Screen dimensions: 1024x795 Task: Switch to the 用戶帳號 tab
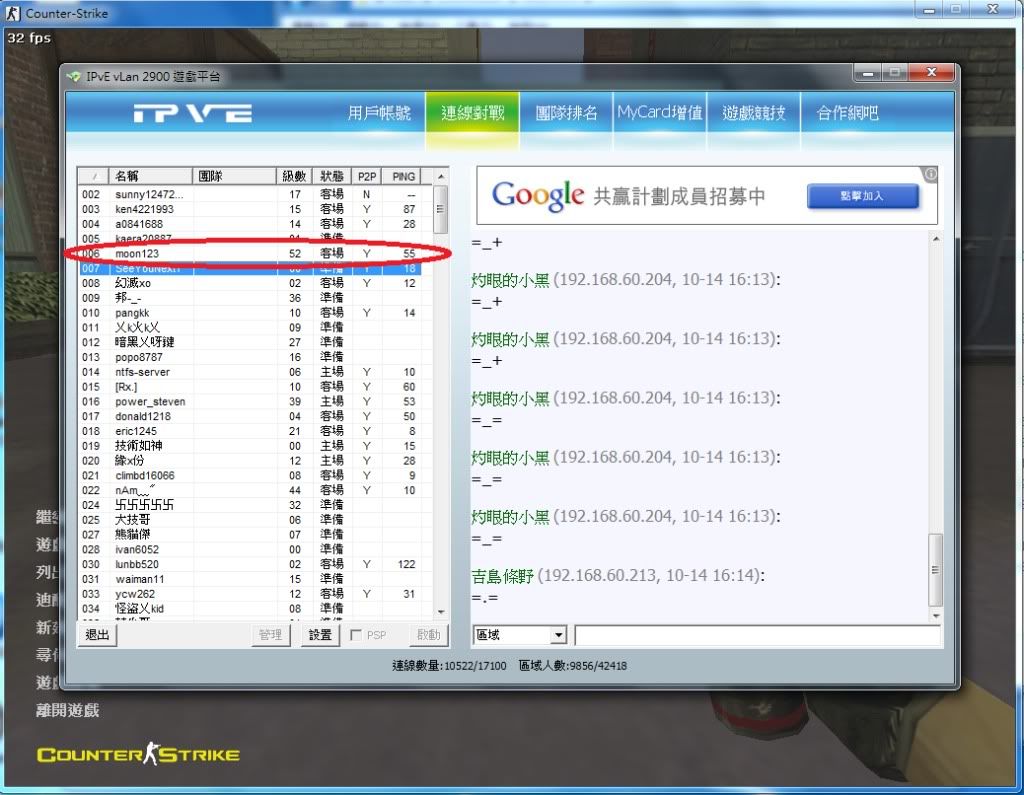(x=379, y=113)
